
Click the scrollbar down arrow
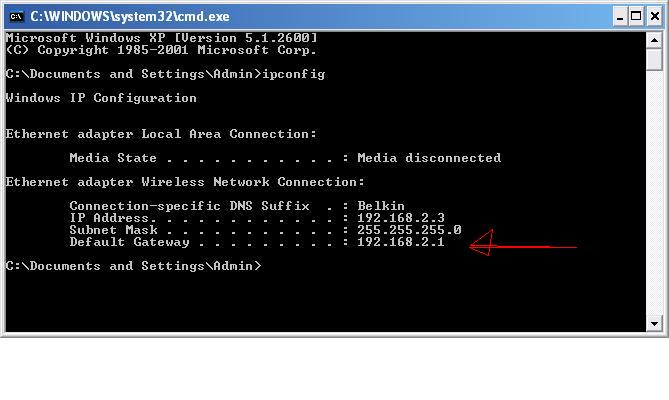pyautogui.click(x=654, y=323)
